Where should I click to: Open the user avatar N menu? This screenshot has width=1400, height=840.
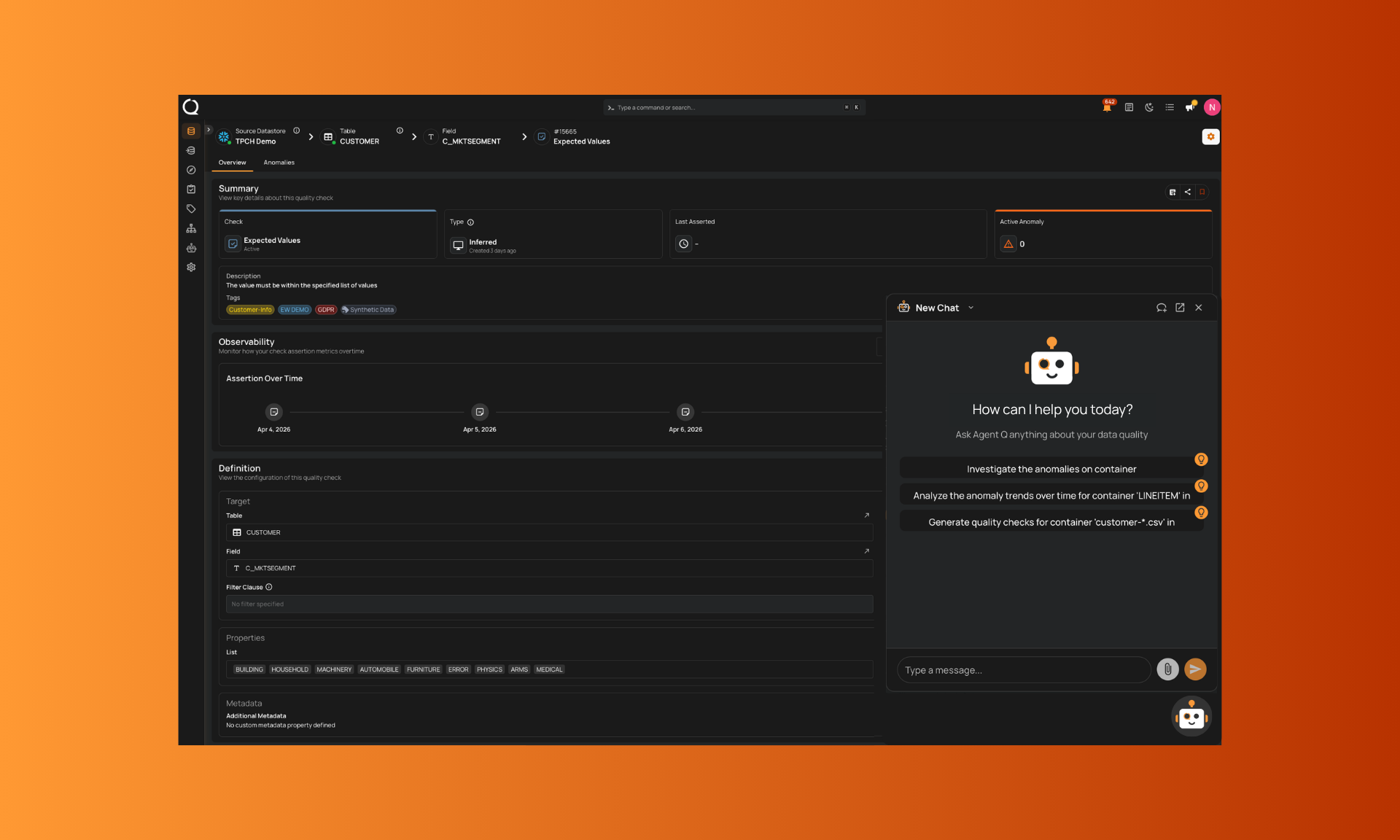coord(1212,107)
